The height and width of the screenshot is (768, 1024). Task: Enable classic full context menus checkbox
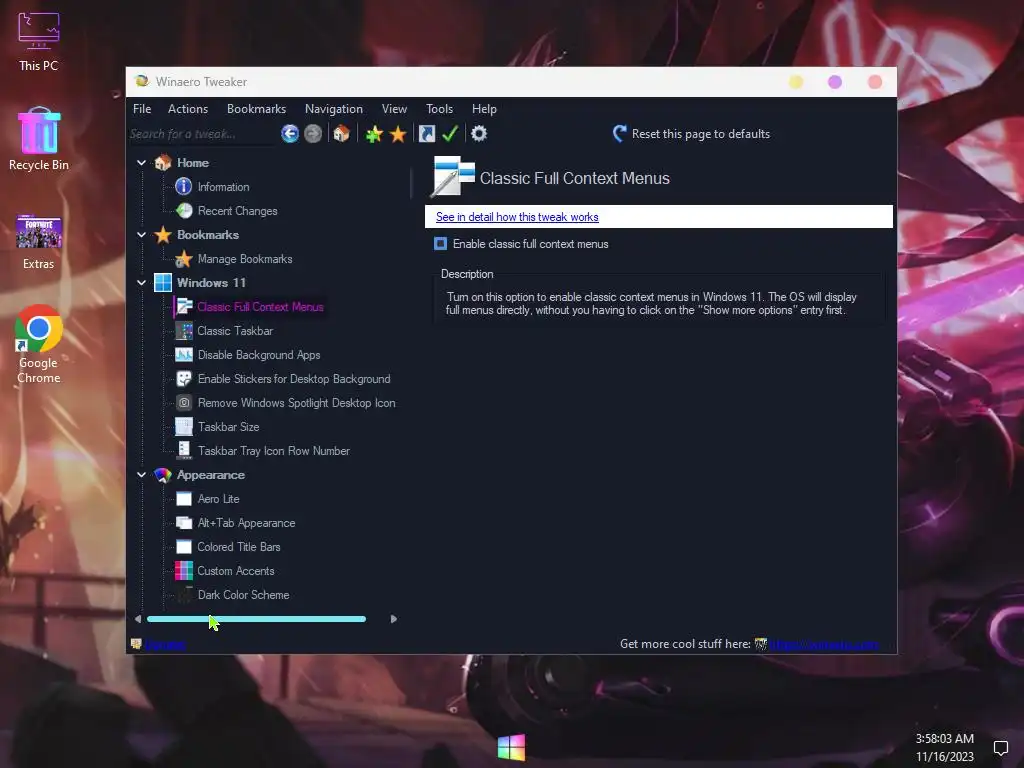pos(441,244)
